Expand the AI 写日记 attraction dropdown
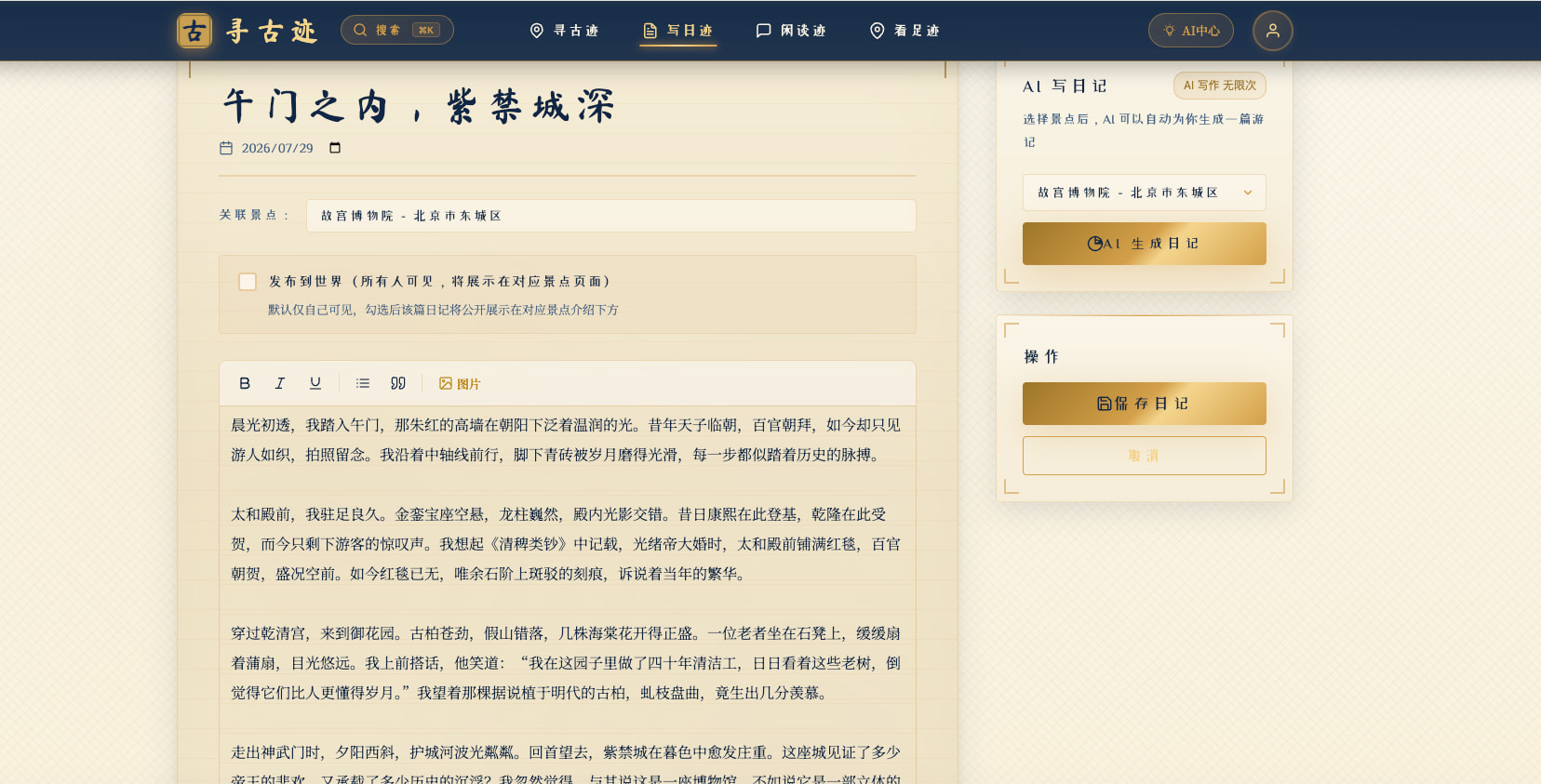The image size is (1541, 784). coord(1144,193)
